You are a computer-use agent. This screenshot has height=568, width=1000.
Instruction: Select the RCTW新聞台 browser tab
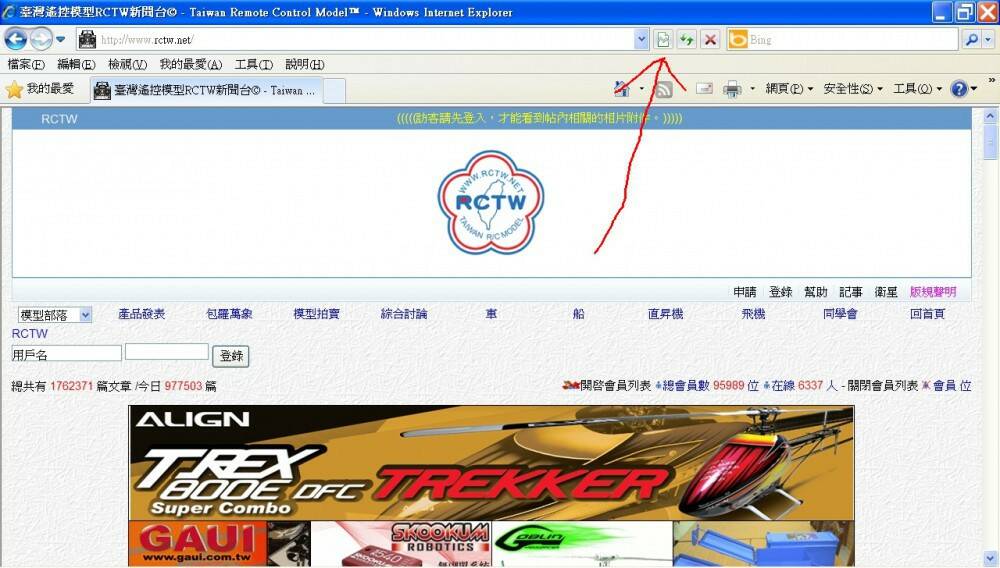206,91
